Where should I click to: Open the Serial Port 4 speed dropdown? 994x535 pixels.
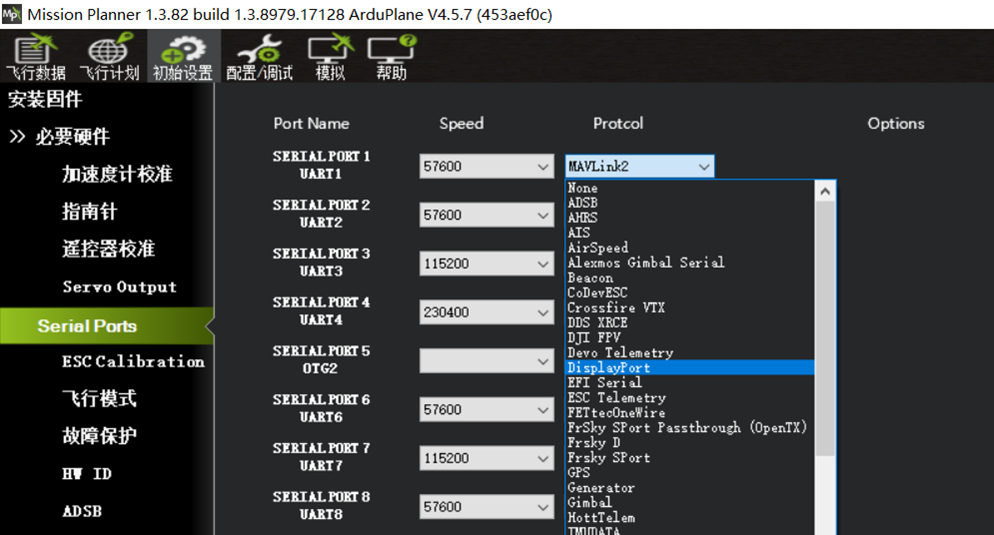tap(543, 313)
